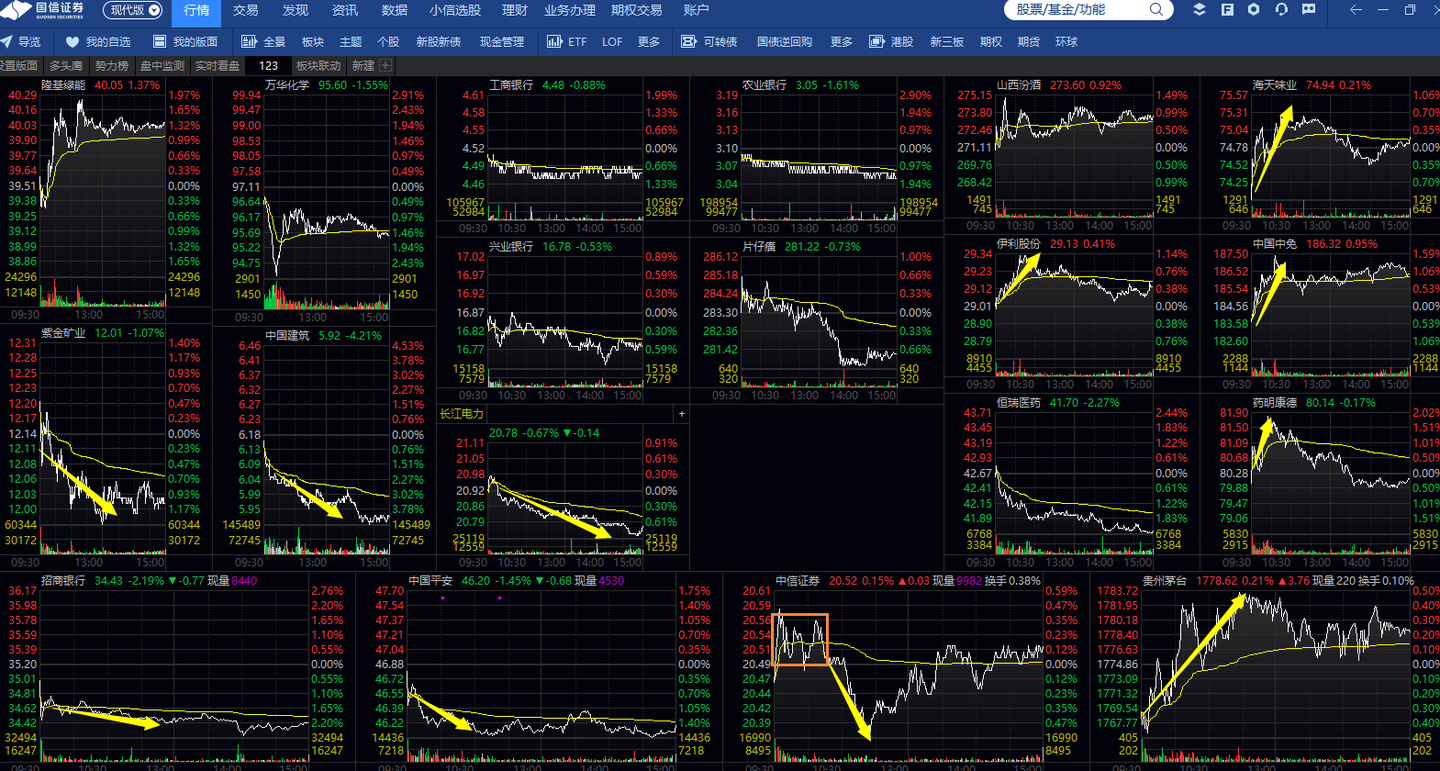
Task: Click the stacked layers icon in title bar
Action: 1200,10
